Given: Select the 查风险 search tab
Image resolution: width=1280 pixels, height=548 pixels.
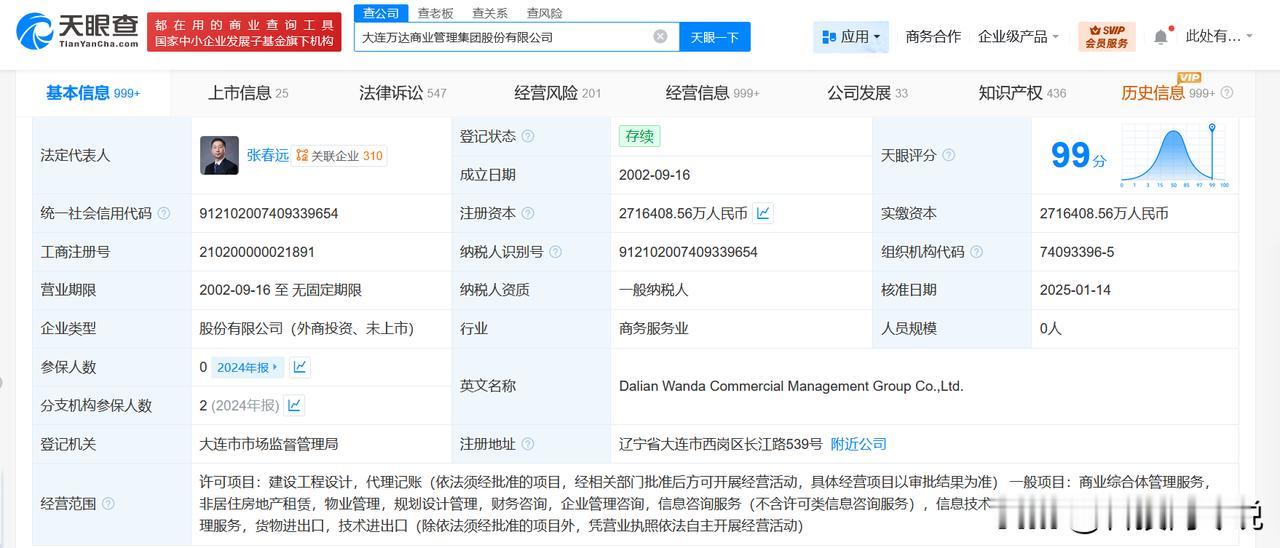Looking at the screenshot, I should click(544, 13).
